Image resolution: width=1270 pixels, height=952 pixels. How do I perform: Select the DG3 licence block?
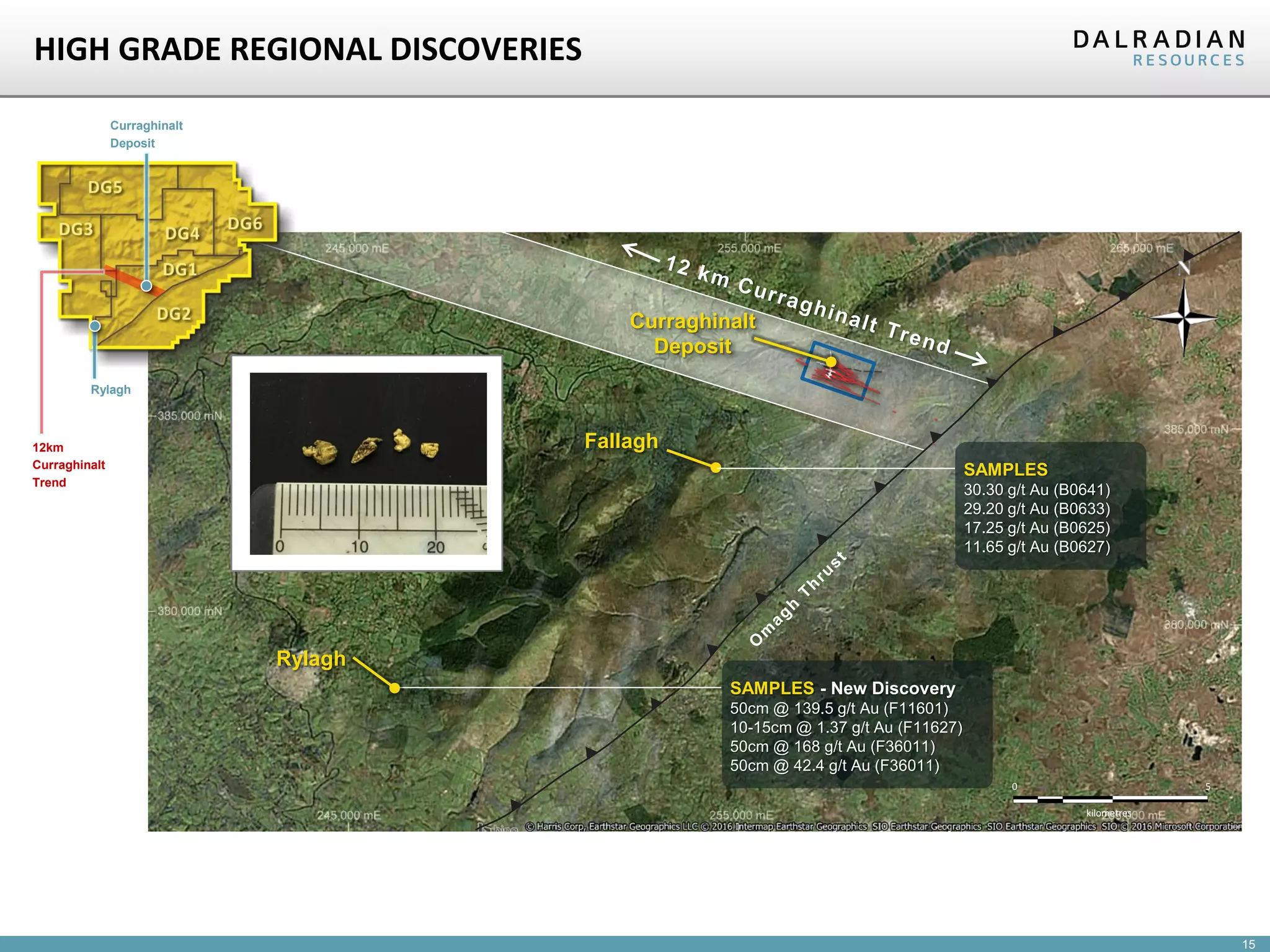[x=76, y=229]
